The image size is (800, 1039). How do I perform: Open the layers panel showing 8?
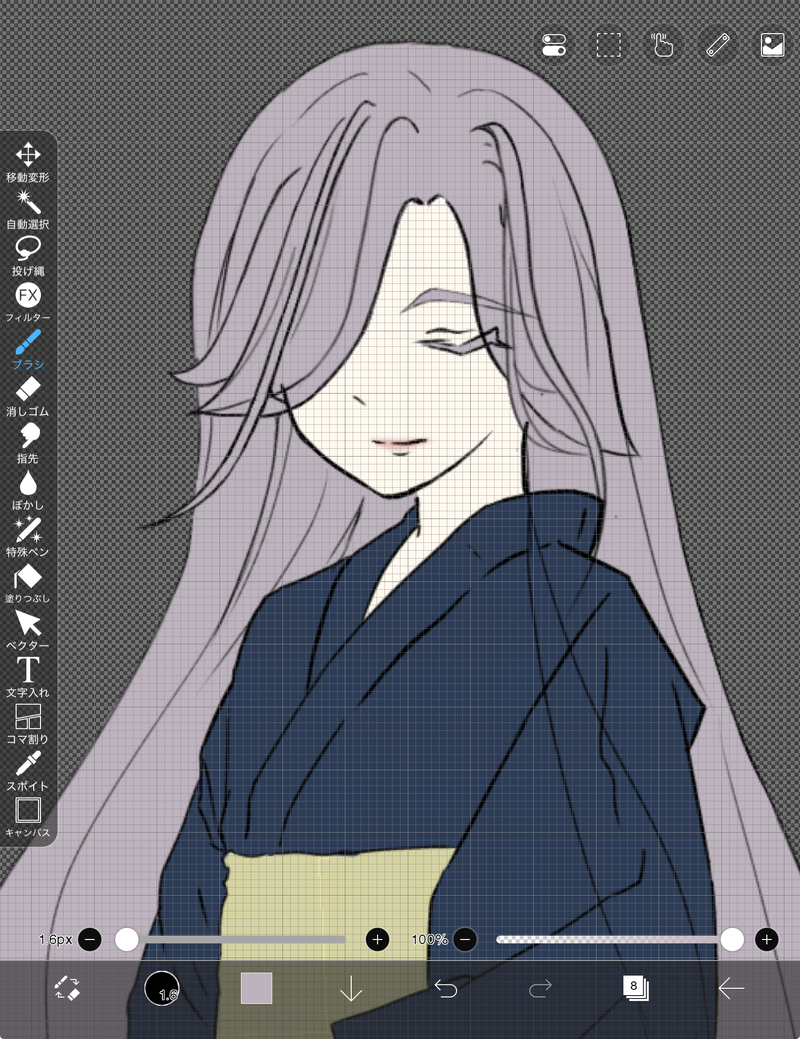point(636,988)
